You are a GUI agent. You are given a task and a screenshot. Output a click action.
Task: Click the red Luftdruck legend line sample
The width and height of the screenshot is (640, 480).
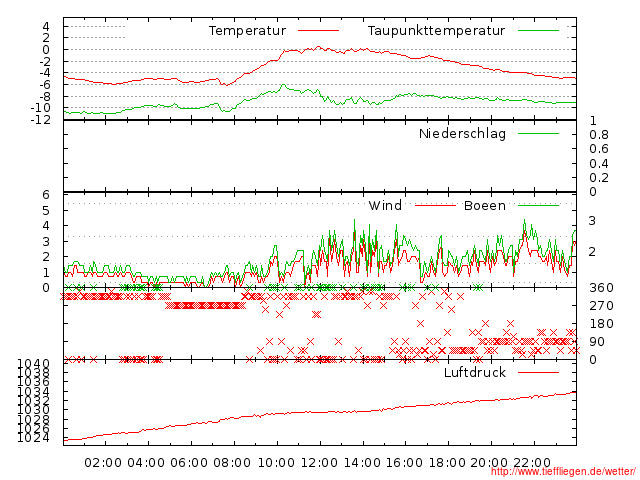[x=538, y=373]
